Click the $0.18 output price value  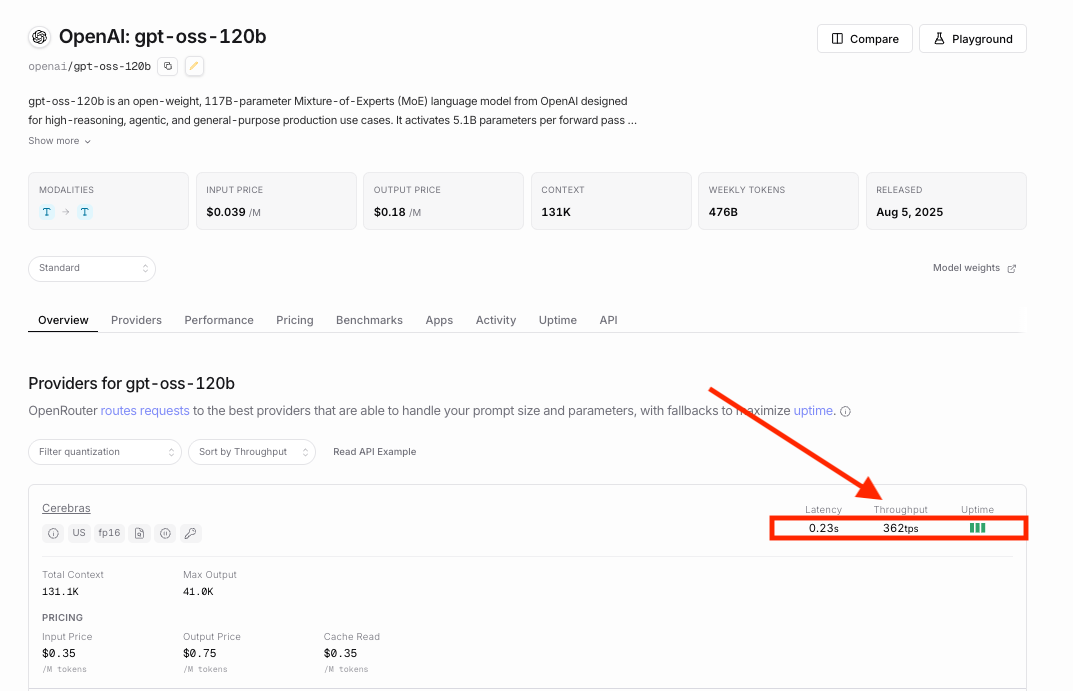(389, 212)
